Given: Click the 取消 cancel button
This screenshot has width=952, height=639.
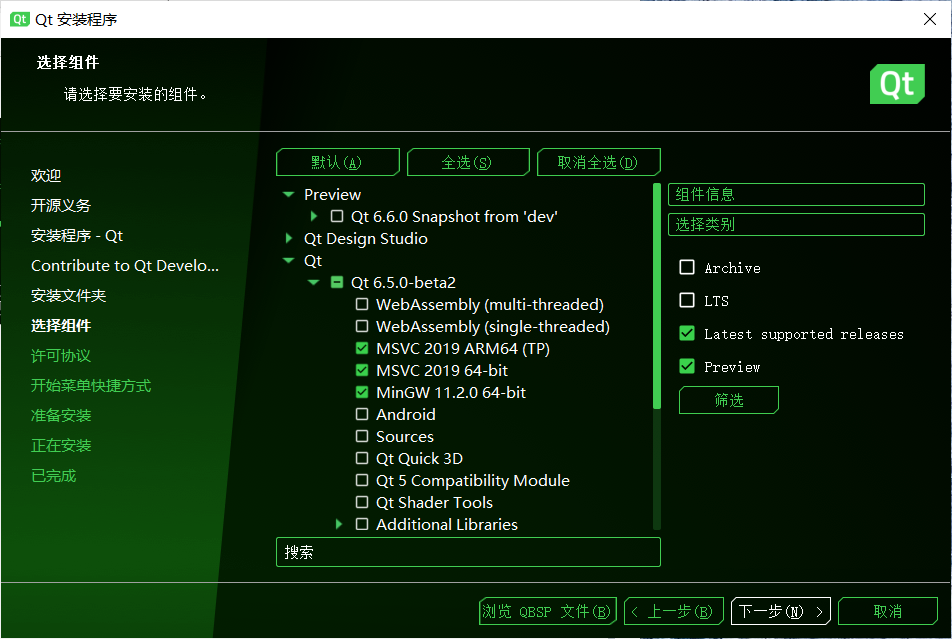Looking at the screenshot, I should pos(888,611).
